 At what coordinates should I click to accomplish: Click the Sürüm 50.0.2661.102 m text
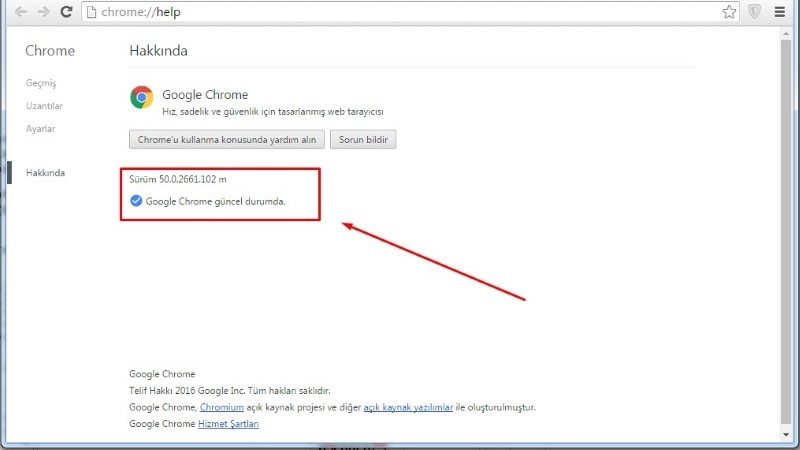178,179
